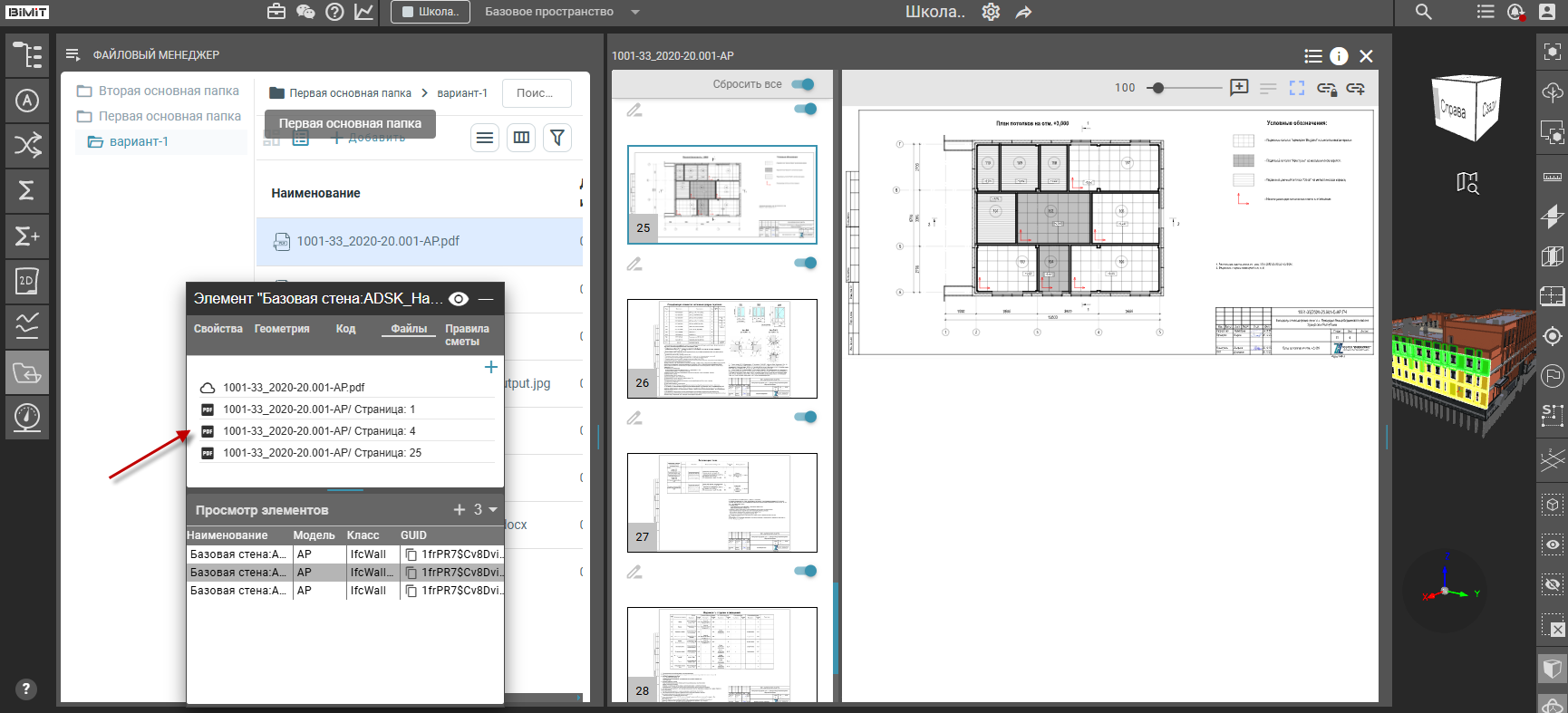Adjust the zoom slider handle at 100
1568x713 pixels.
[1158, 88]
